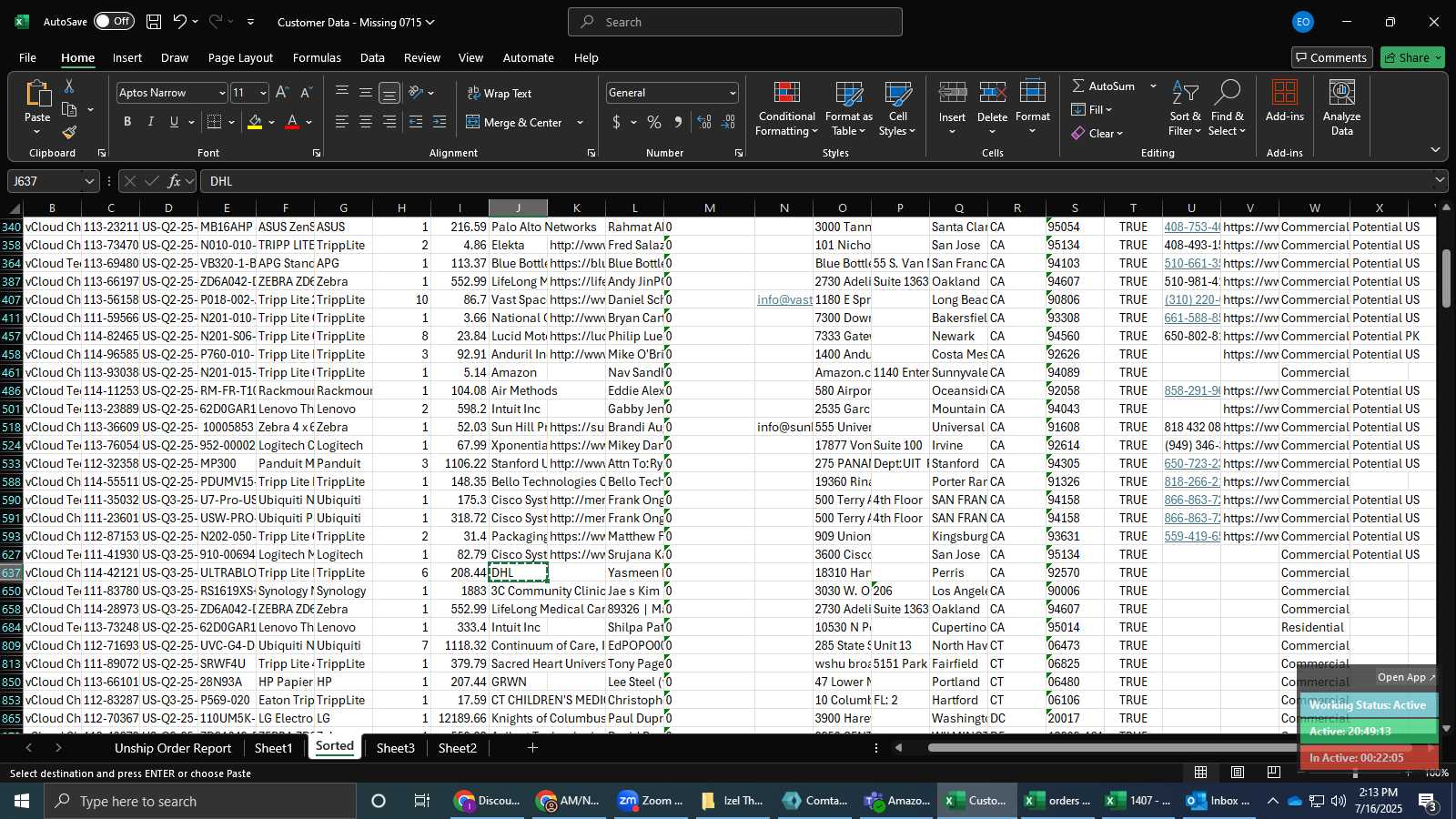Click Increase Decimal icon
The image size is (1456, 819).
tap(704, 122)
